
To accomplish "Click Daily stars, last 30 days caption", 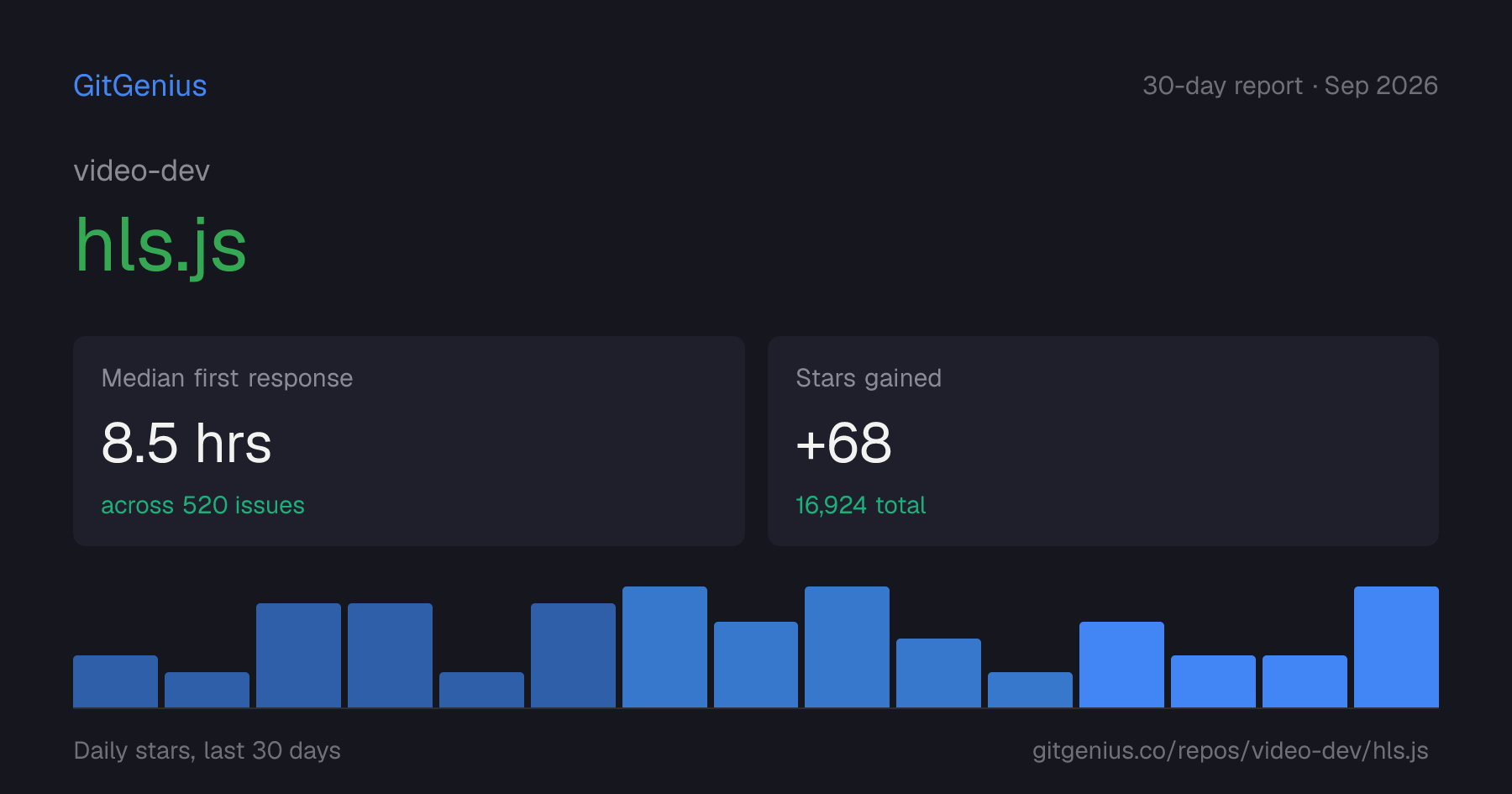I will [207, 750].
